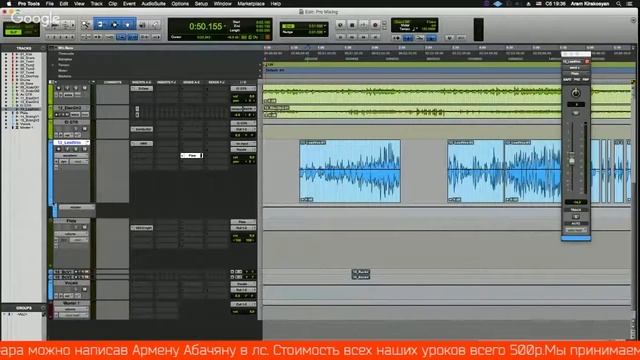640x360 pixels.
Task: Click the insert slot on Flute track
Action: coord(142,228)
